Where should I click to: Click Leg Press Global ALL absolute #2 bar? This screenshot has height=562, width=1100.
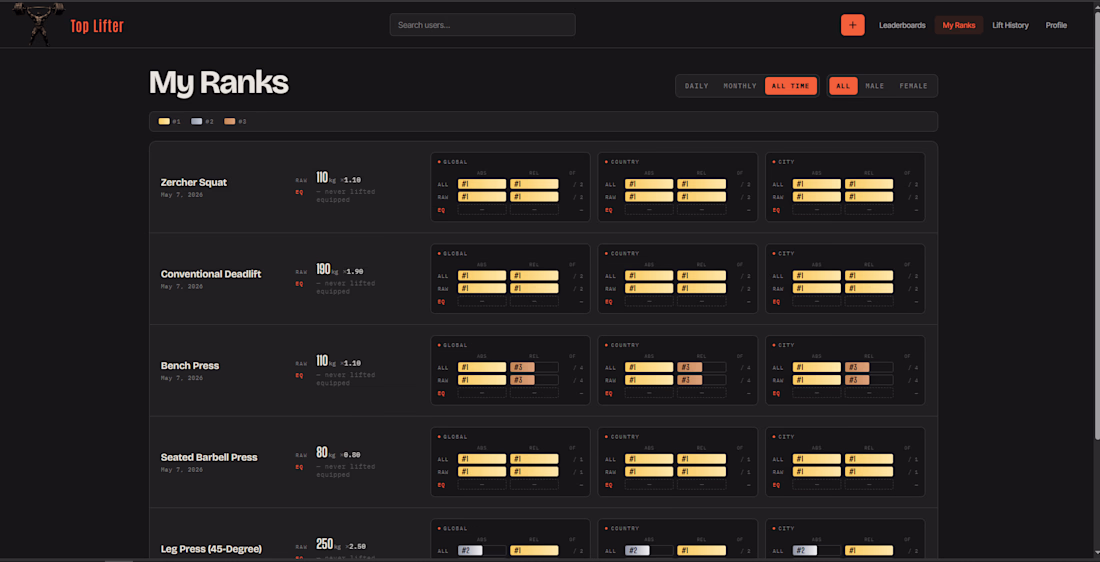click(482, 551)
